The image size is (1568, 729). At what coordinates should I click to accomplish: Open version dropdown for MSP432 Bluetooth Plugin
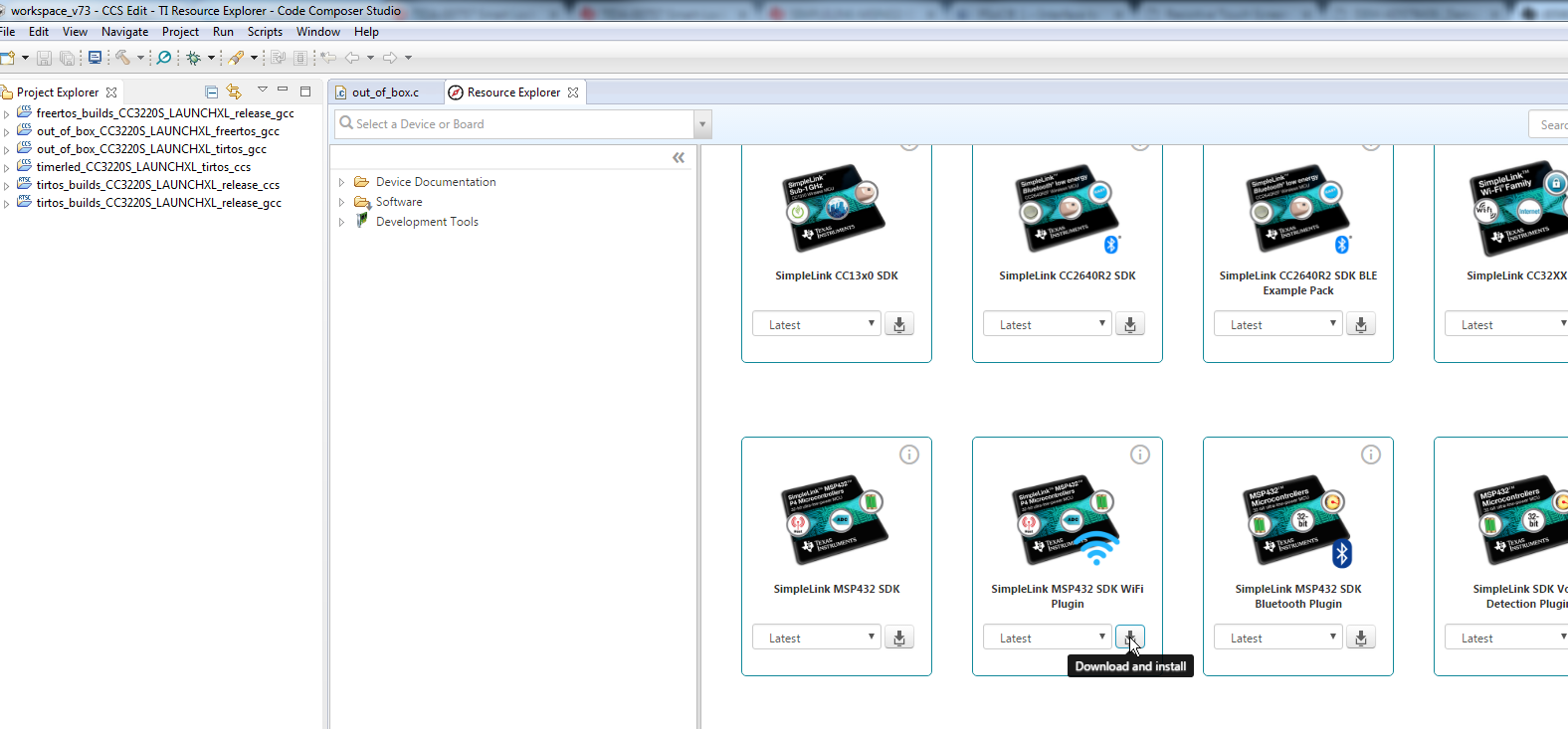click(1278, 638)
